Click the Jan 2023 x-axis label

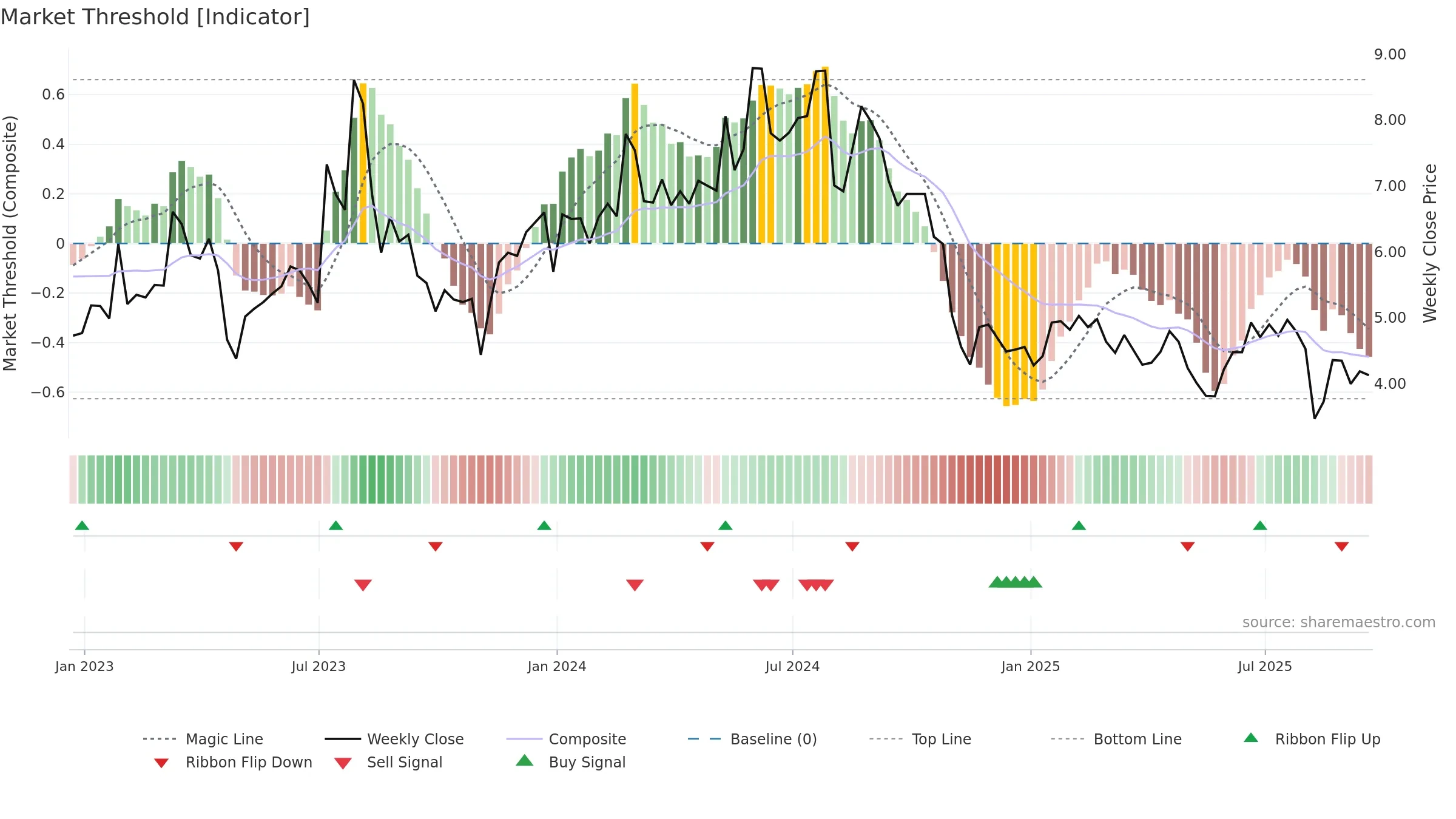(x=84, y=667)
